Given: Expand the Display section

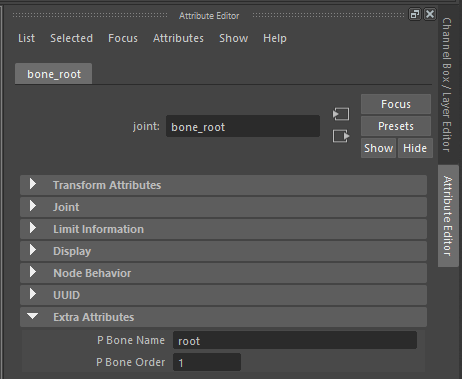Looking at the screenshot, I should point(223,251).
